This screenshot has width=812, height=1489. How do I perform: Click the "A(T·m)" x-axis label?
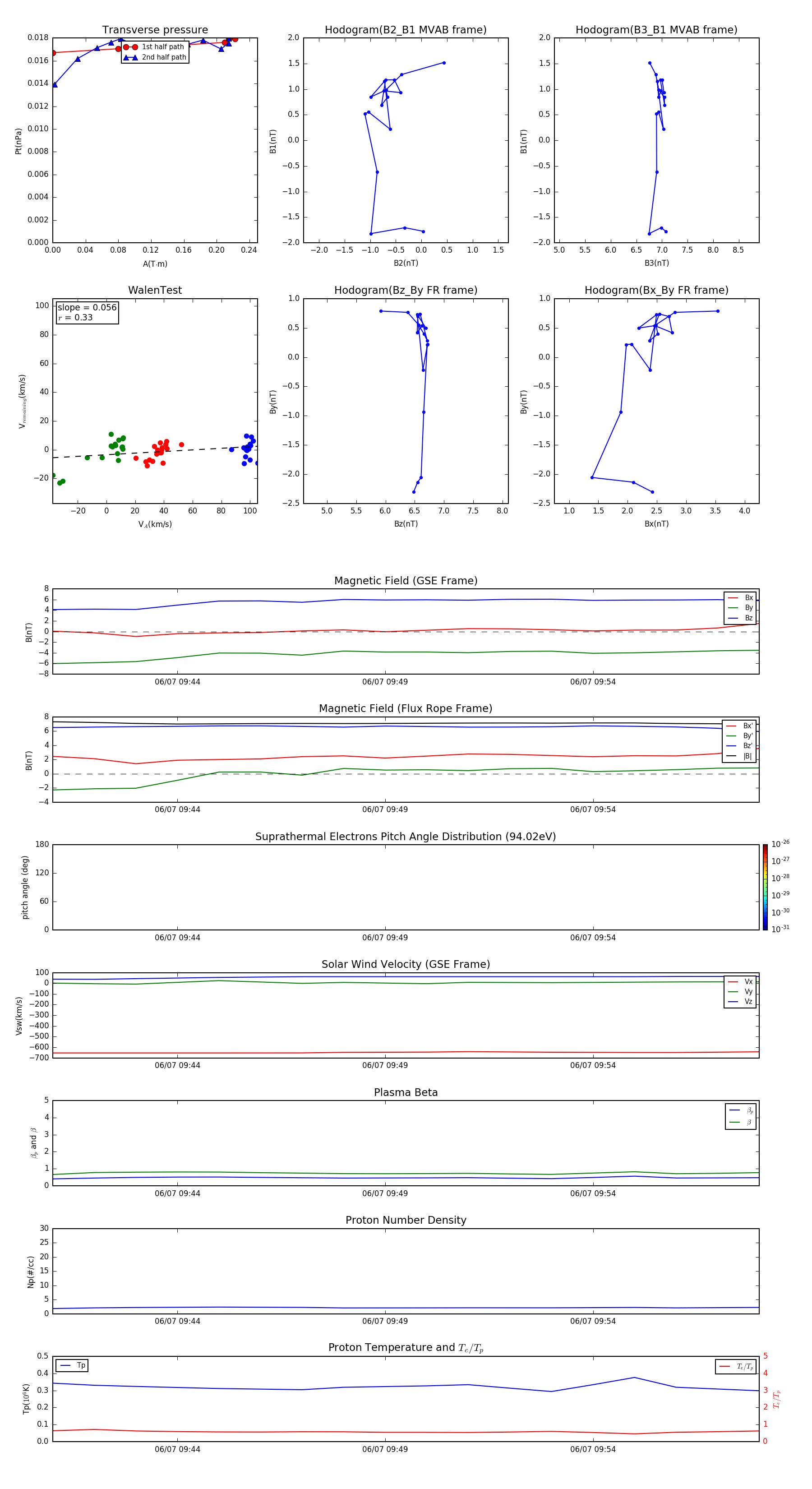(x=155, y=264)
